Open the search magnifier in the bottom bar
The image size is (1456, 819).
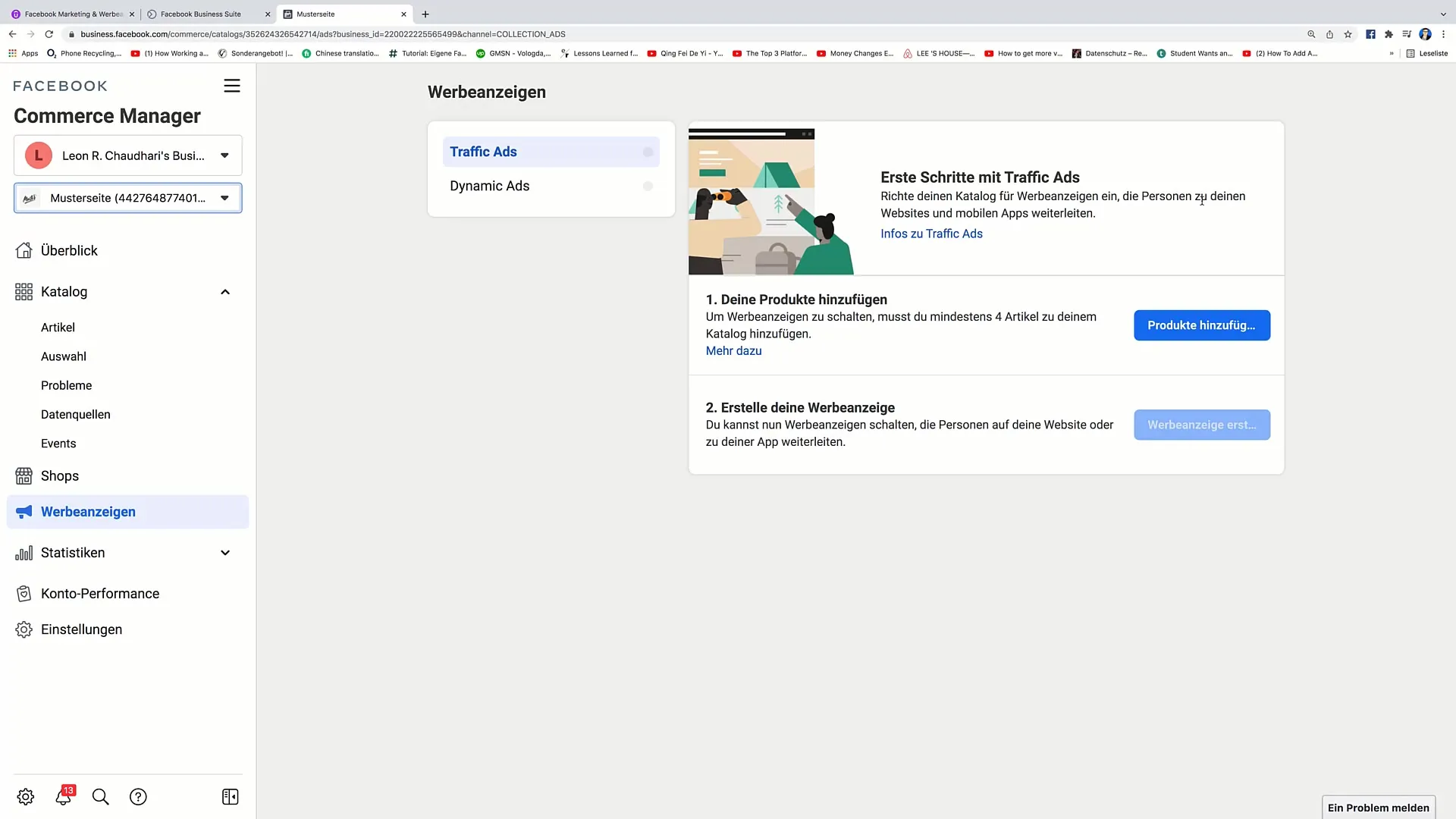101,797
